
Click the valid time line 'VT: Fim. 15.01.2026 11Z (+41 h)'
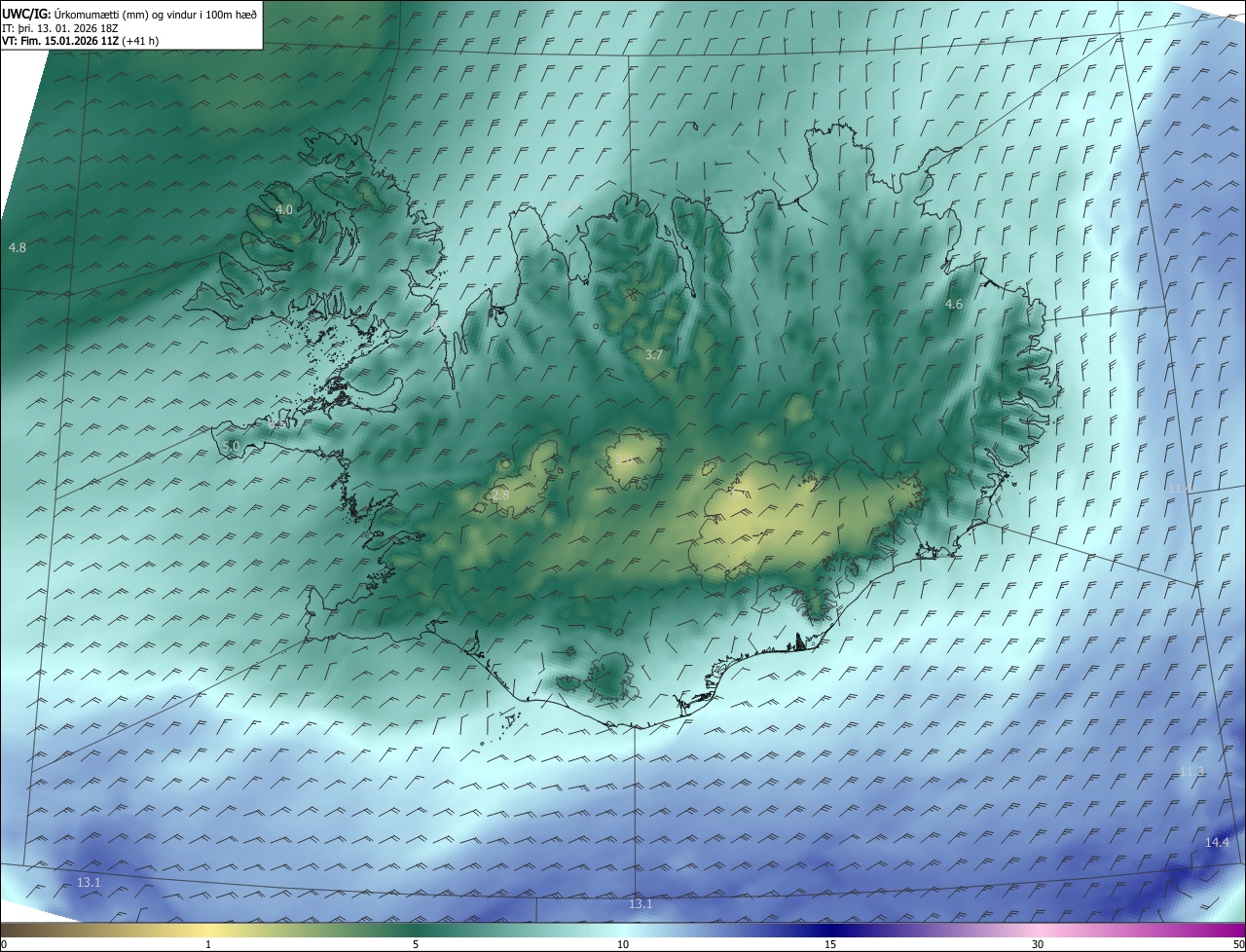tap(80, 41)
